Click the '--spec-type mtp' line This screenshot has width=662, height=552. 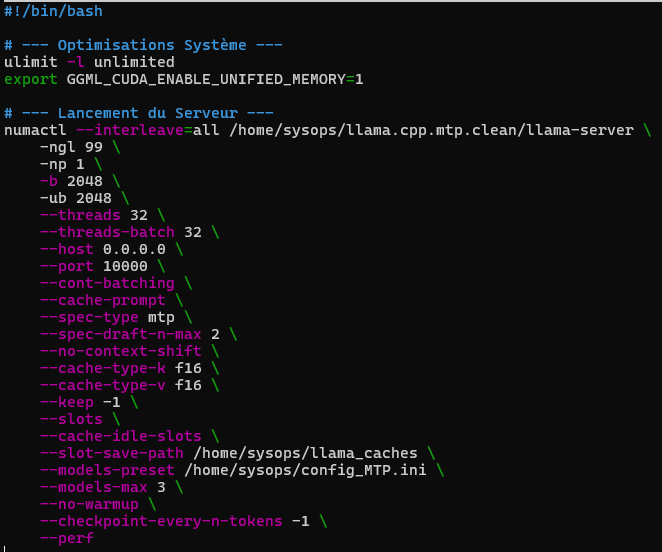tap(107, 317)
